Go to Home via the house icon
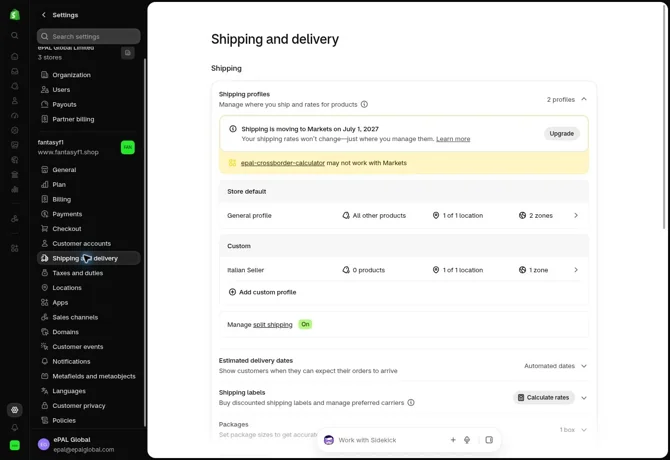670x460 pixels. click(x=15, y=56)
